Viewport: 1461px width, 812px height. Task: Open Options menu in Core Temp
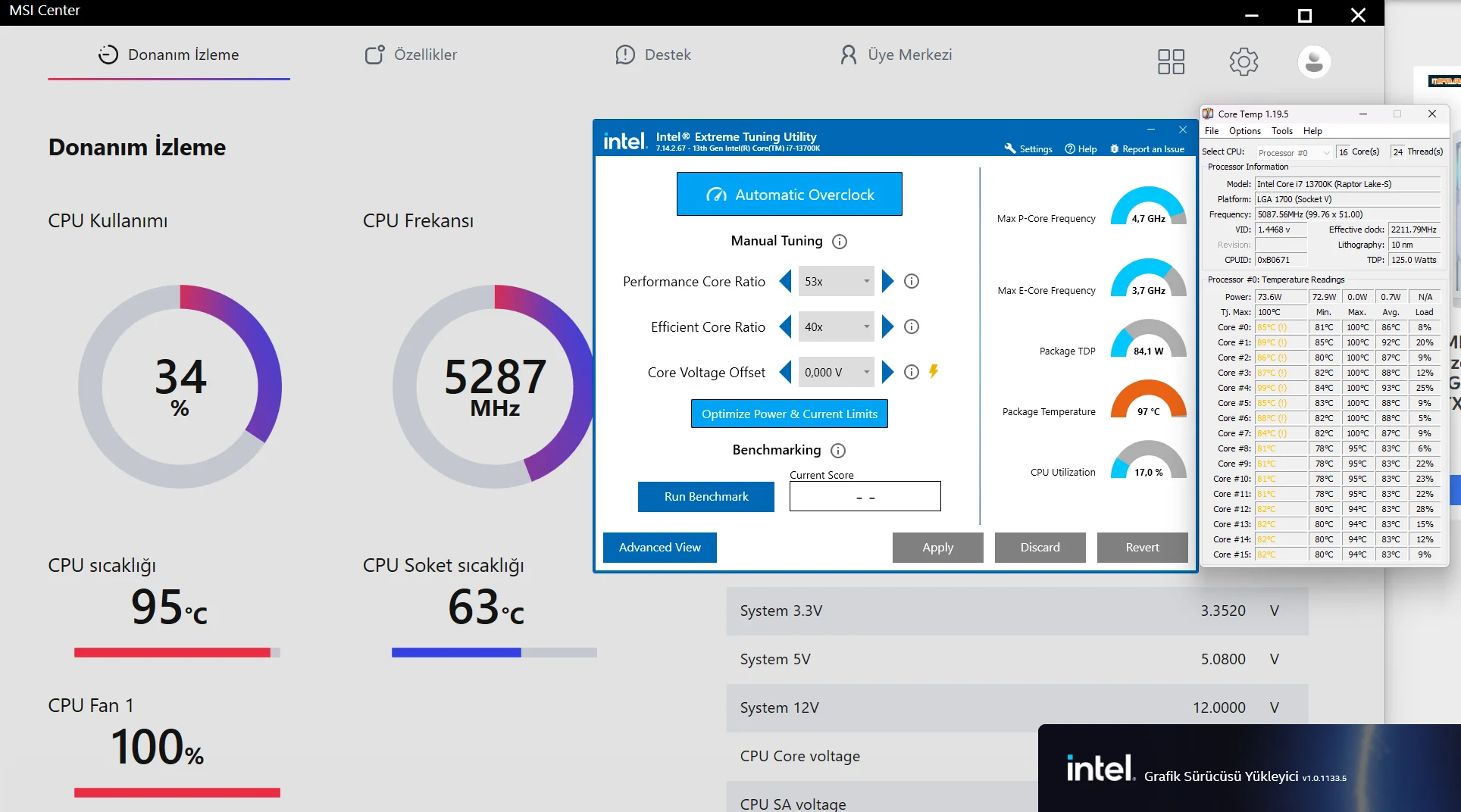(x=1245, y=131)
